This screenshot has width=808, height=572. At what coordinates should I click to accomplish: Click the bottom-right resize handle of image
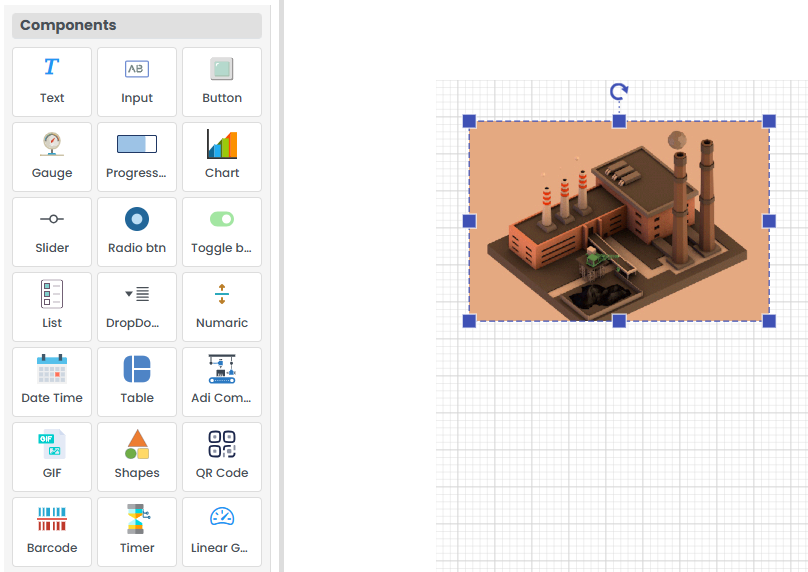(x=769, y=321)
